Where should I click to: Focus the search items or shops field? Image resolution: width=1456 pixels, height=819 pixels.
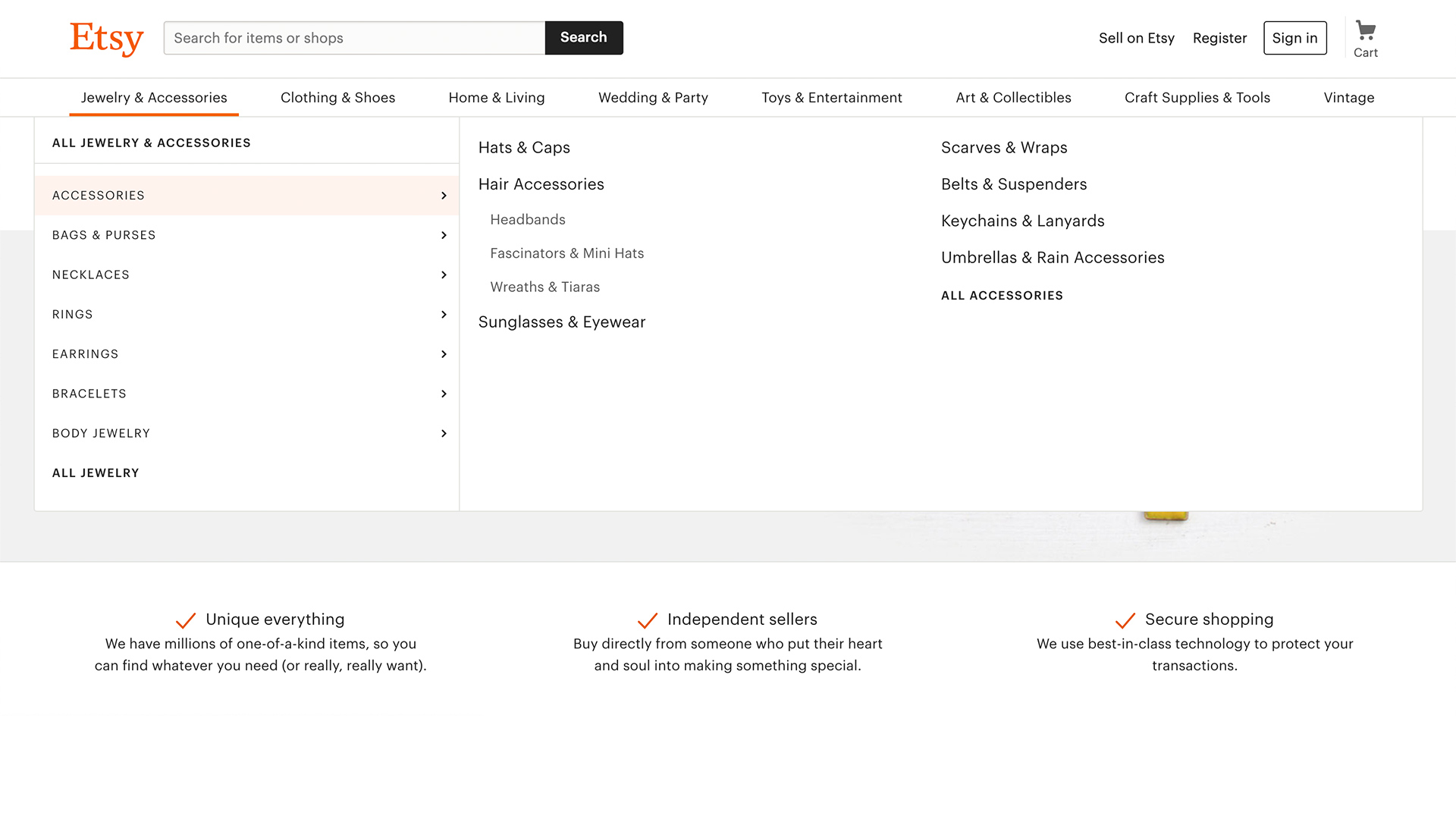354,38
